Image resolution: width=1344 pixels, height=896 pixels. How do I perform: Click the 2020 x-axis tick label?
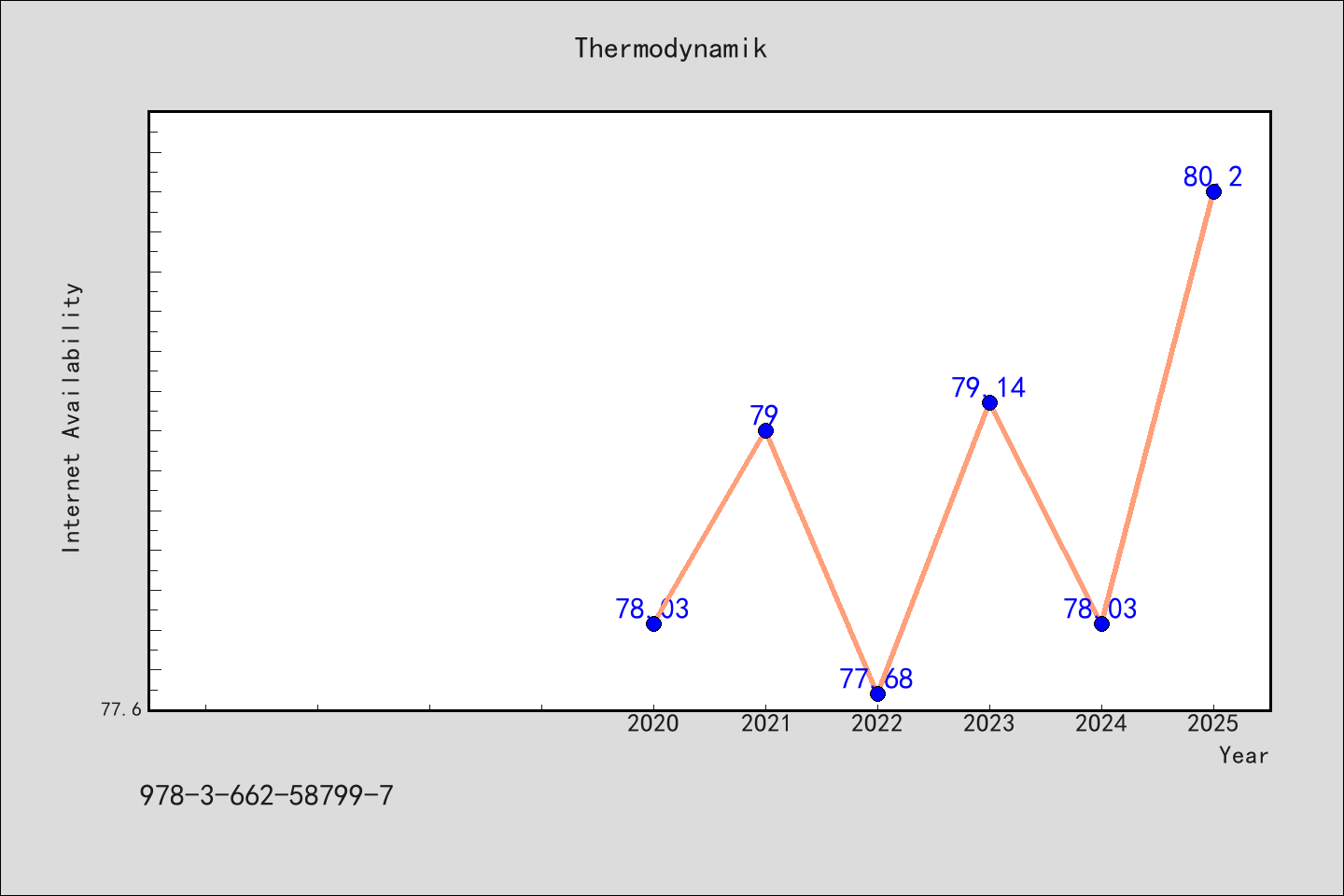coord(653,723)
